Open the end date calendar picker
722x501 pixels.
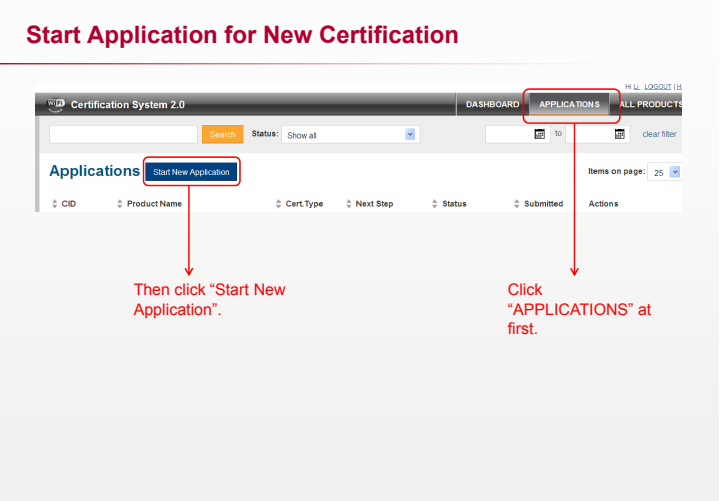(x=620, y=134)
